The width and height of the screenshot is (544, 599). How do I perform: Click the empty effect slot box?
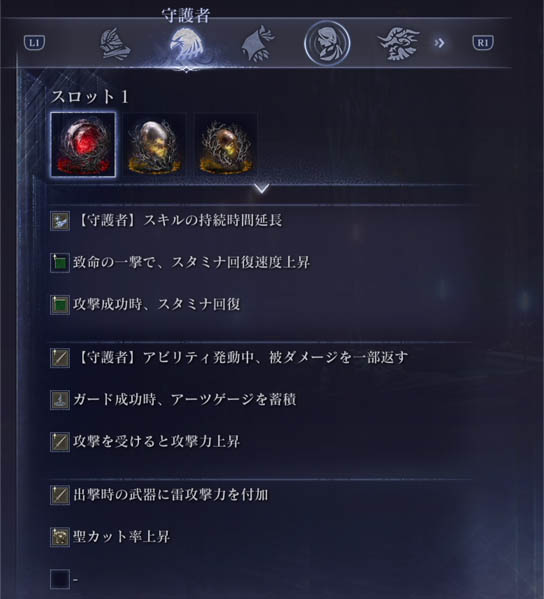(60, 580)
